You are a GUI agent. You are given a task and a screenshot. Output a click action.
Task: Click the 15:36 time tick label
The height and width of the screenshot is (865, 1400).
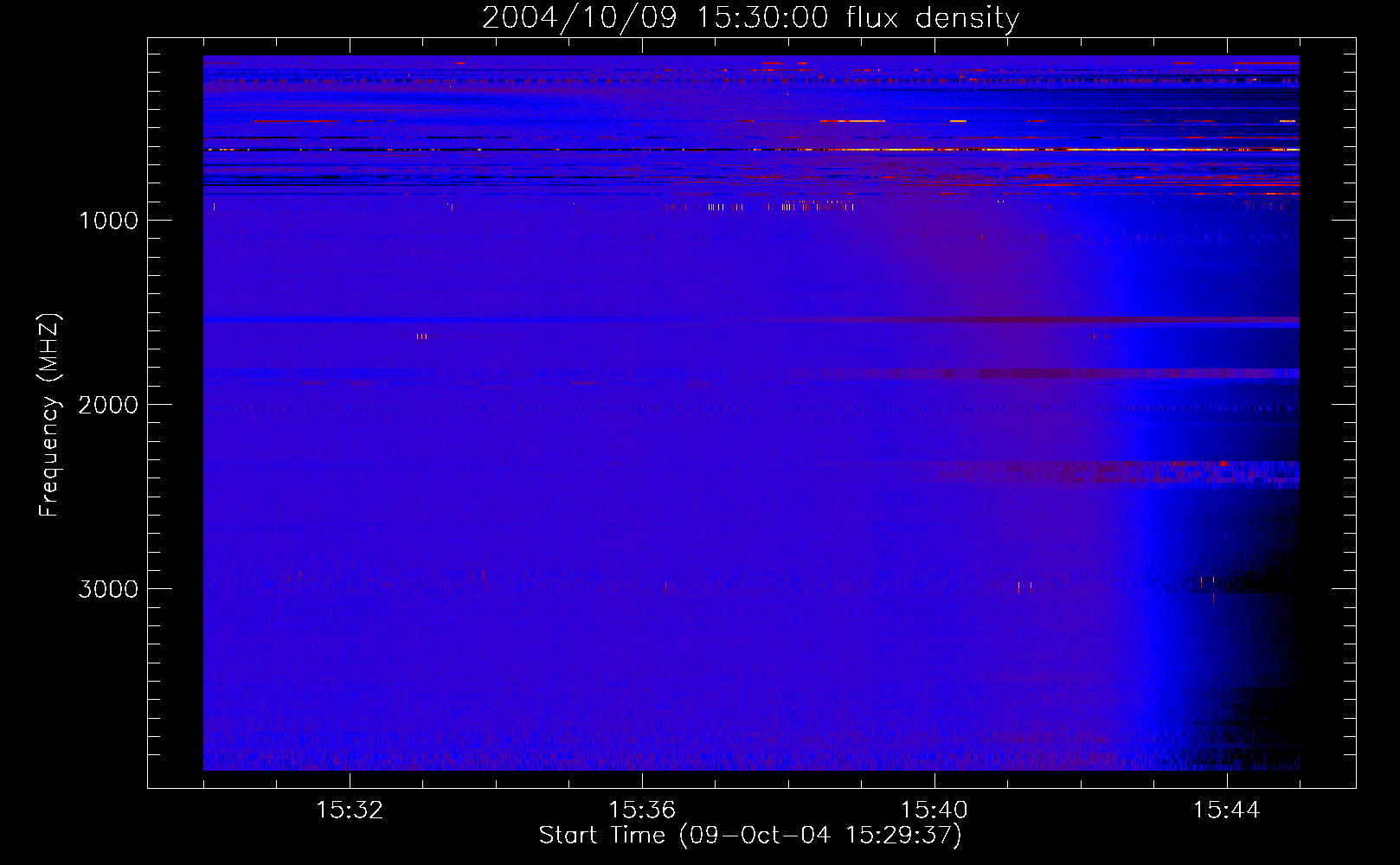(x=642, y=811)
